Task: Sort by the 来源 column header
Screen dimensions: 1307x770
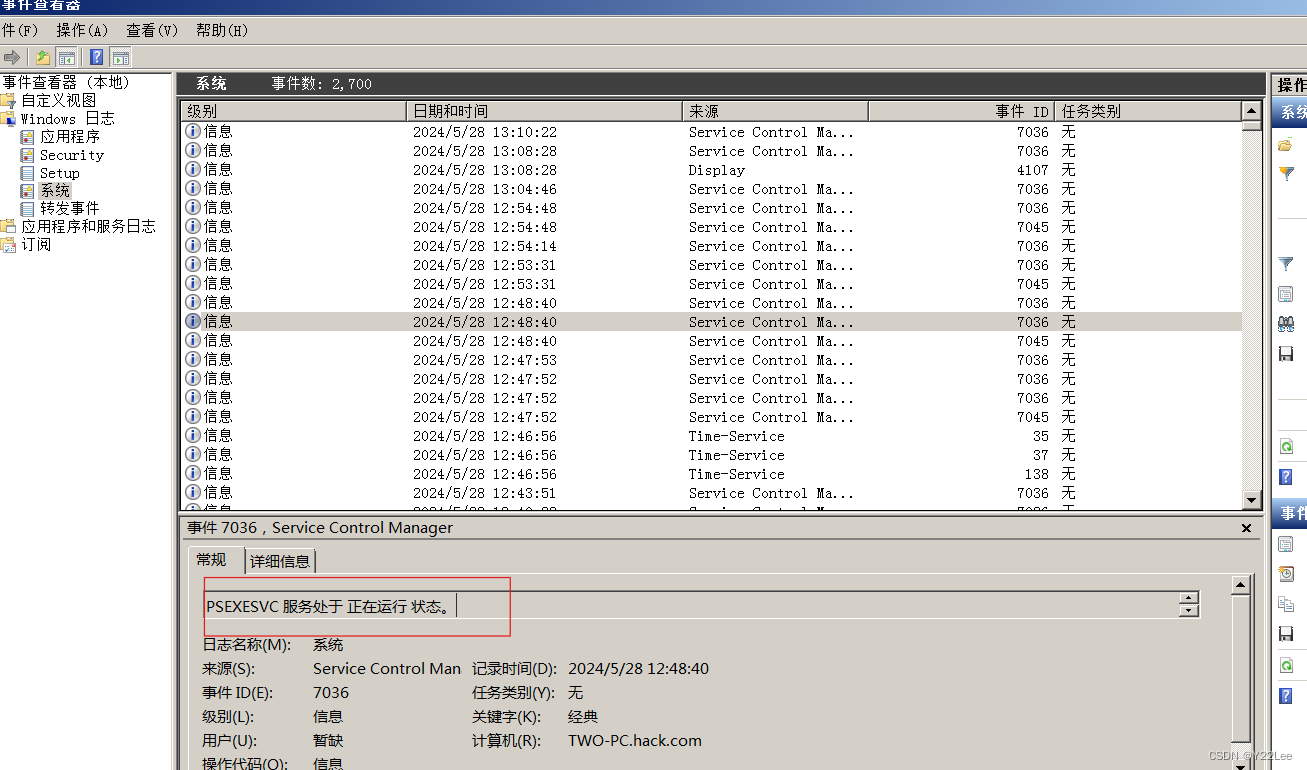Action: [775, 111]
